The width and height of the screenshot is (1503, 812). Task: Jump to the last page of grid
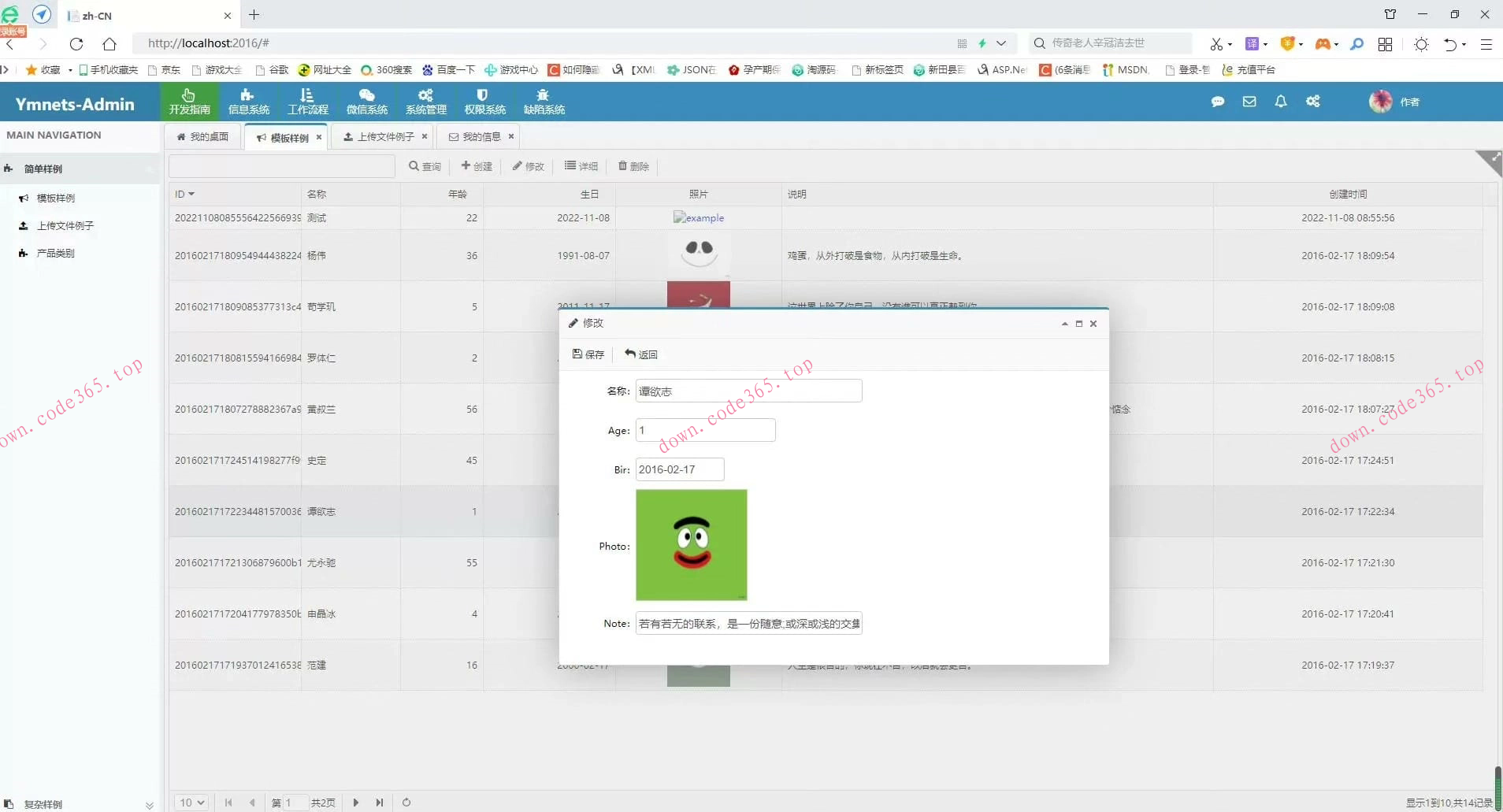pos(380,803)
